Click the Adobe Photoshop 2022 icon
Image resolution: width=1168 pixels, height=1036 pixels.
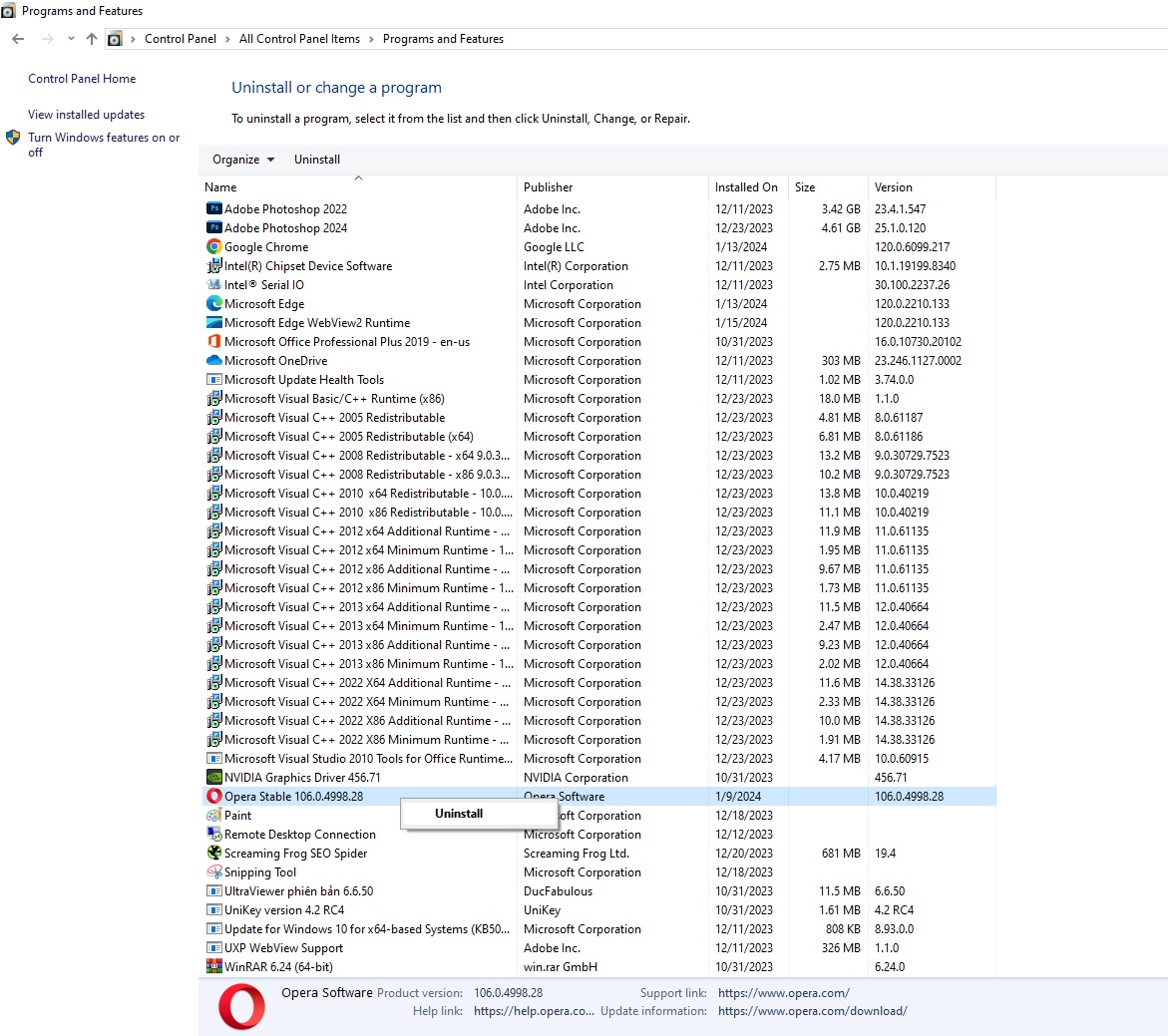(213, 208)
